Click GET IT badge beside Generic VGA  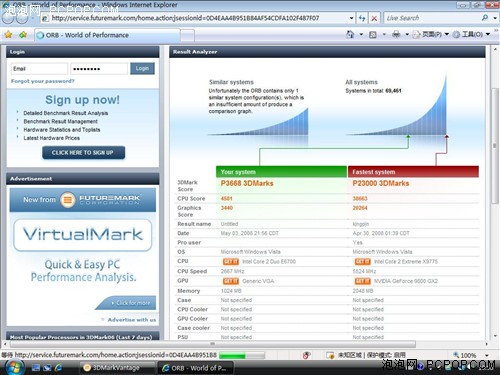pyautogui.click(x=231, y=281)
